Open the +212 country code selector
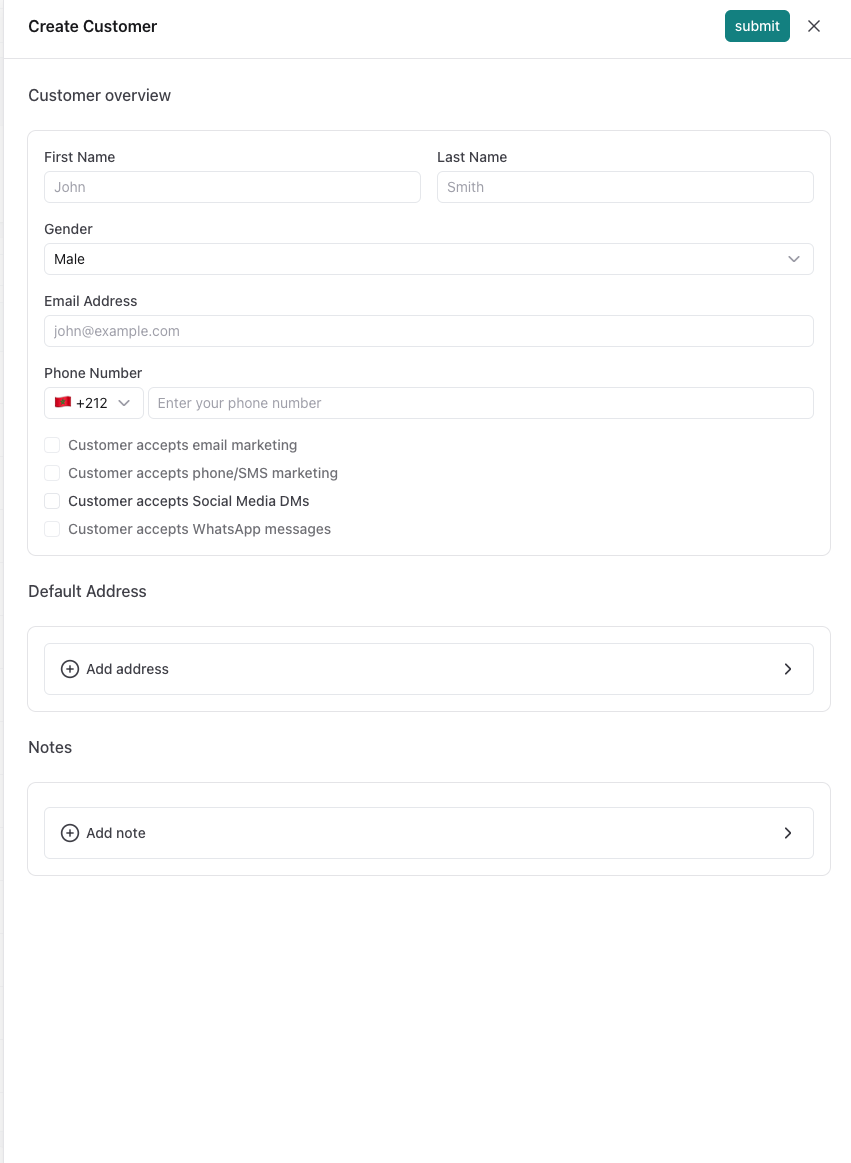 tap(94, 403)
